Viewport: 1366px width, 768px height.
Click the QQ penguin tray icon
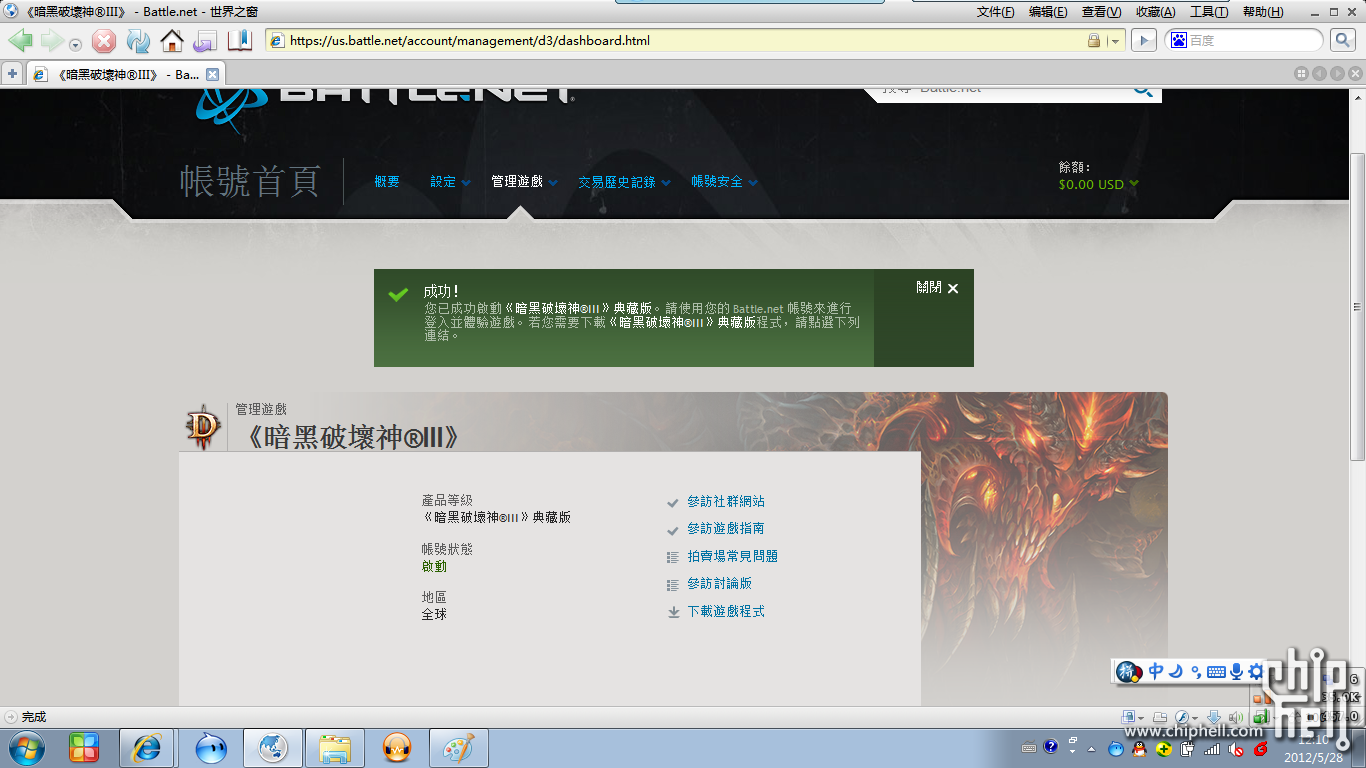1141,749
